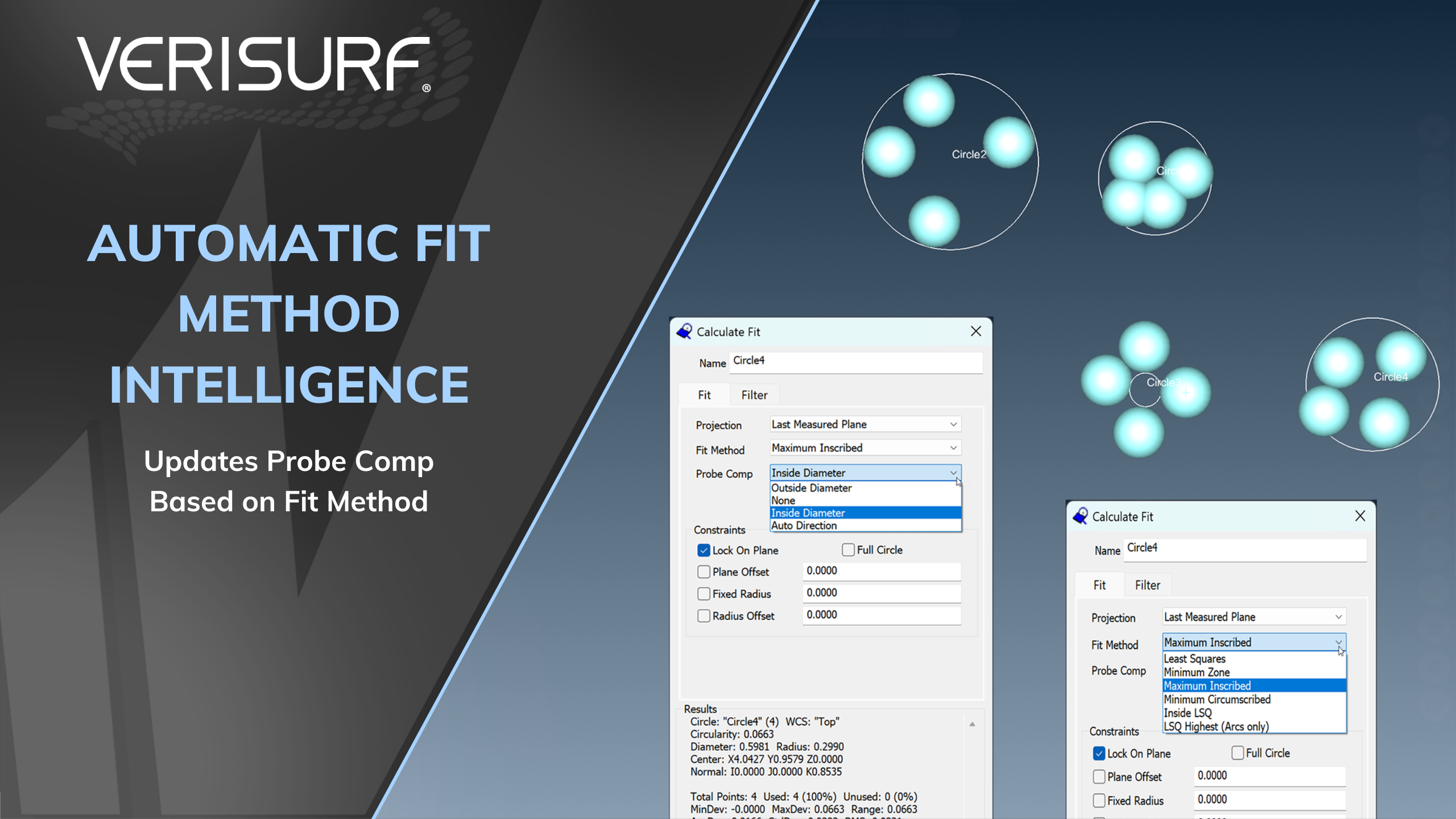Select the Circle4 label in viewport

1391,377
